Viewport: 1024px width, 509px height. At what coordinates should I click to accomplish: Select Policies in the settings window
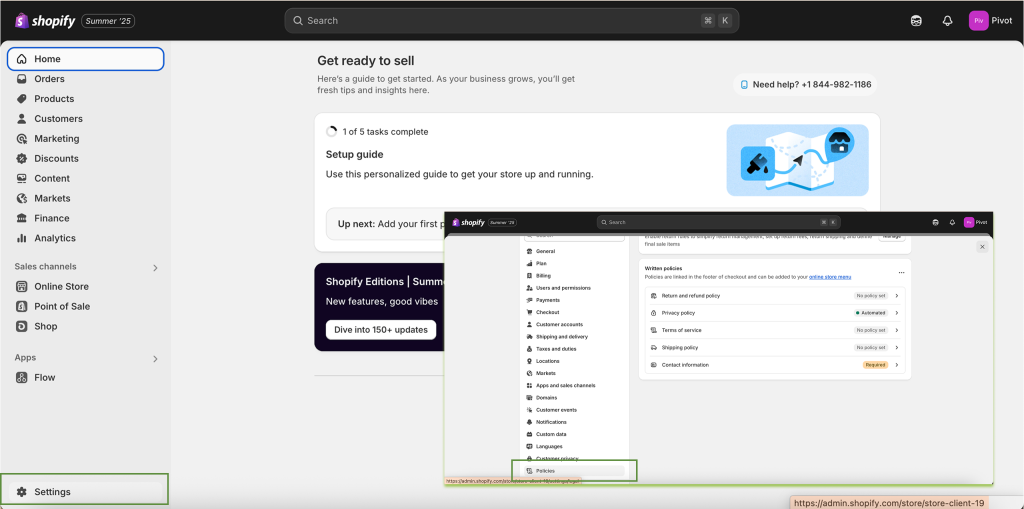(573, 471)
